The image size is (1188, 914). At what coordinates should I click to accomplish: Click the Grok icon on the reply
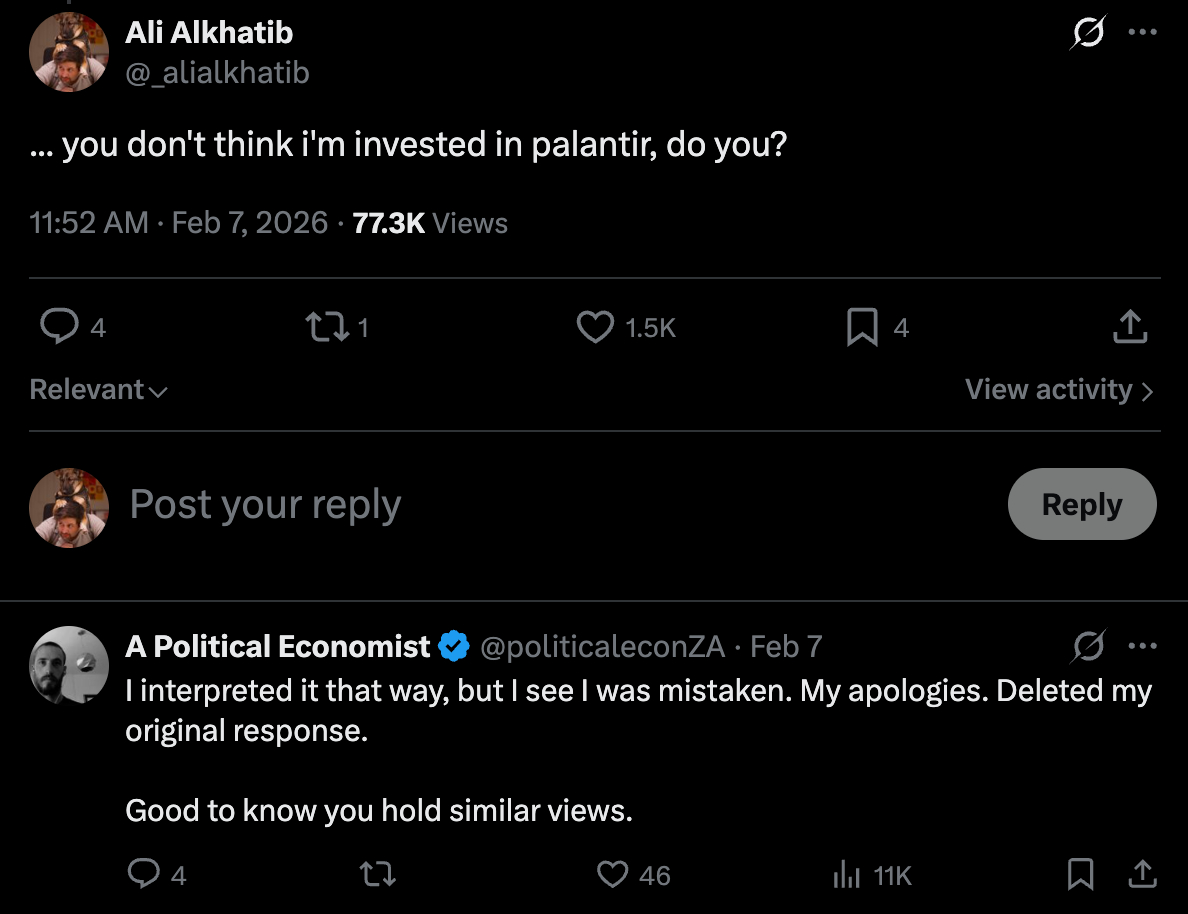click(1088, 648)
